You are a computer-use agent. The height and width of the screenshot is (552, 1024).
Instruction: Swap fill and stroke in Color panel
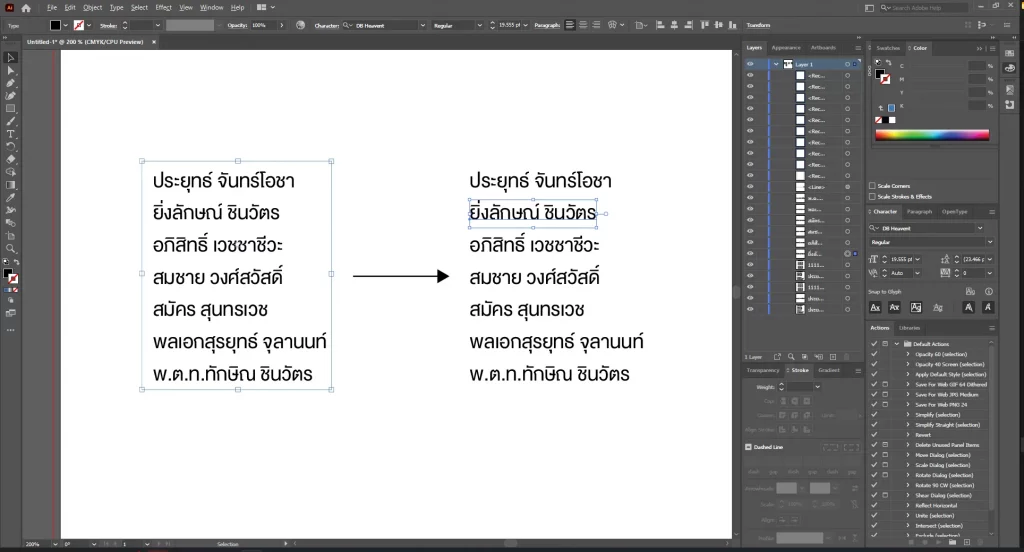click(x=889, y=63)
